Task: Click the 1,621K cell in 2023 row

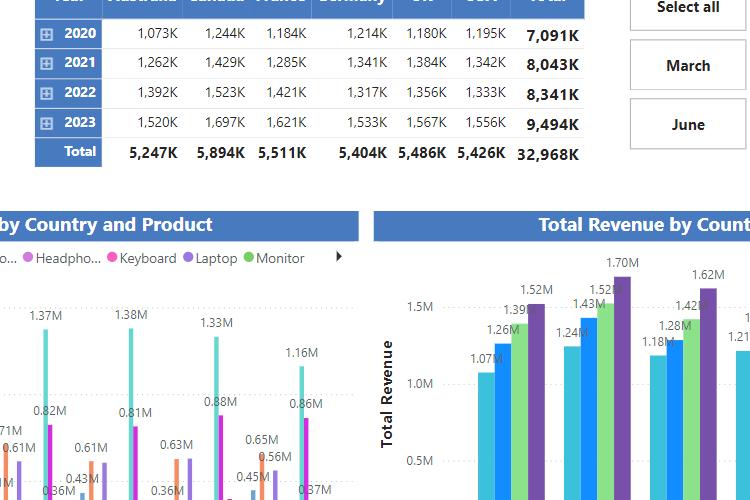Action: point(286,122)
